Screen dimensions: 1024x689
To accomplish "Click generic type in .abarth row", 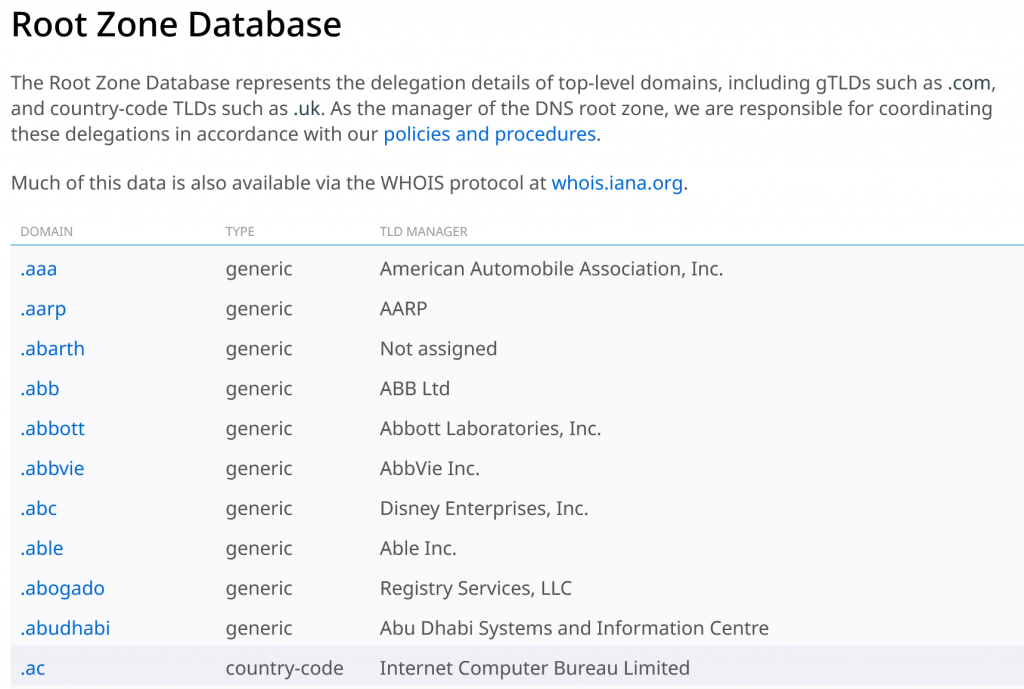I will tap(259, 349).
